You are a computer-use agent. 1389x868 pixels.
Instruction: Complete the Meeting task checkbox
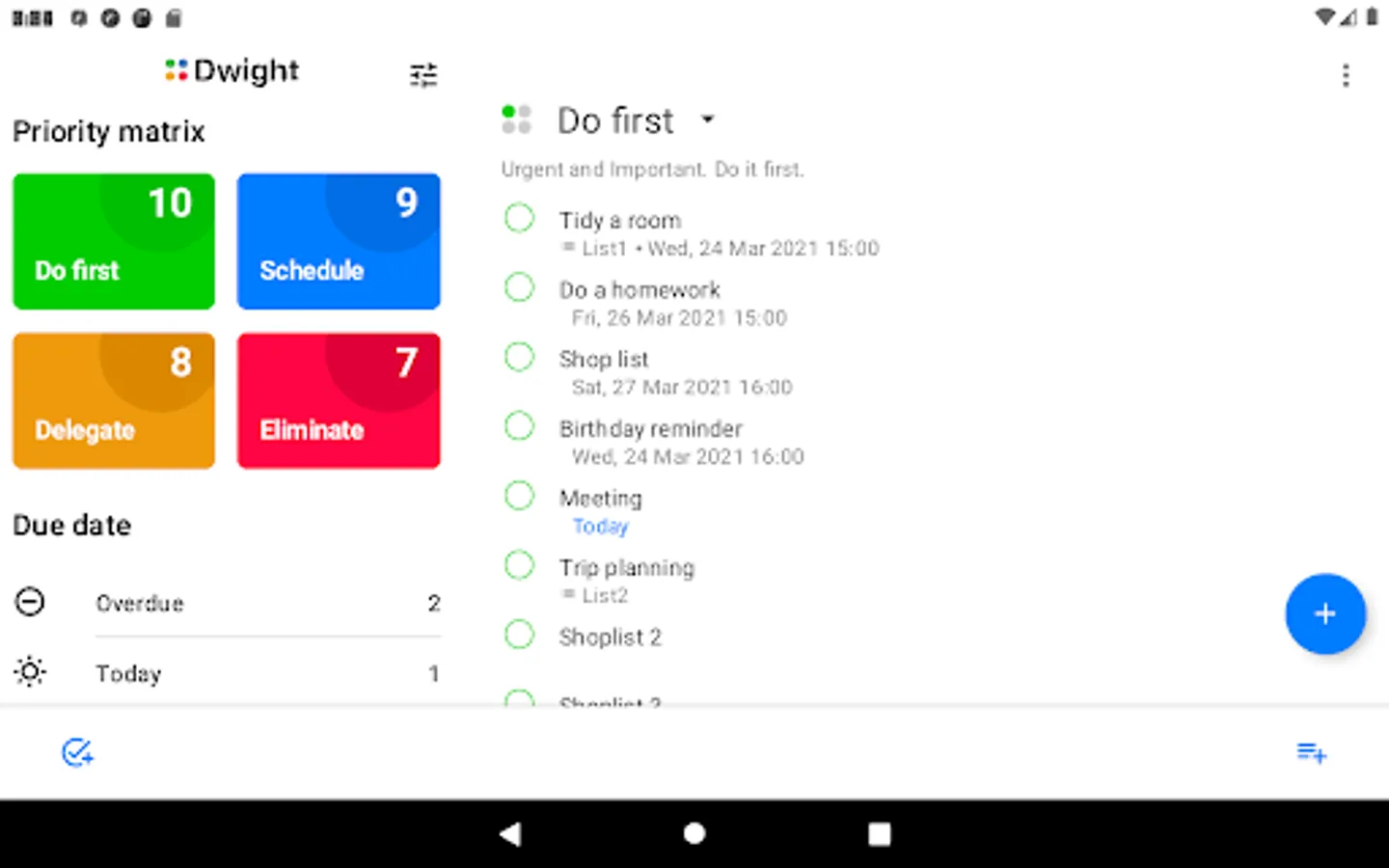pos(520,496)
